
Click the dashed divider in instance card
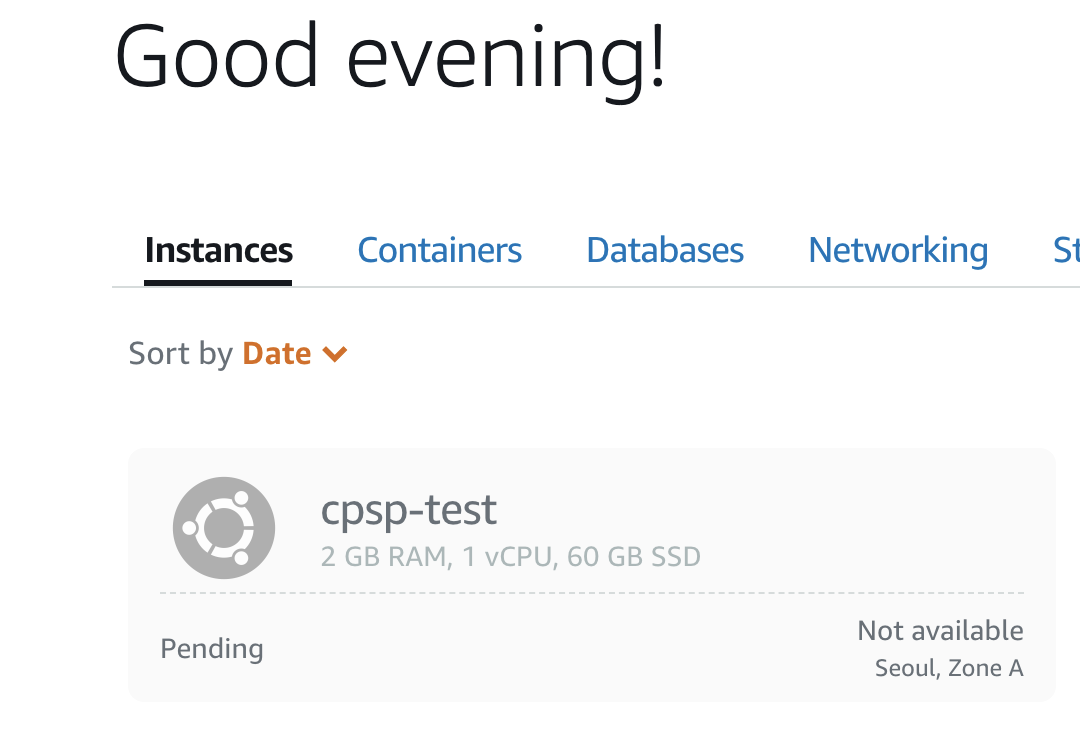[592, 592]
